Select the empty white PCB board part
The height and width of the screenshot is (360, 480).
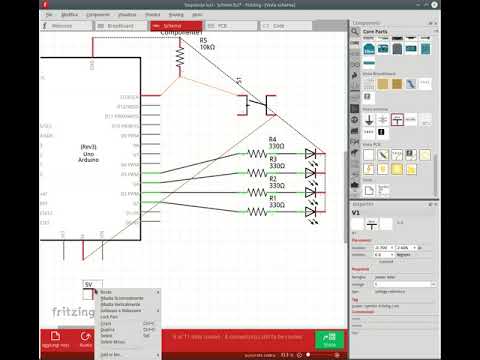click(369, 155)
